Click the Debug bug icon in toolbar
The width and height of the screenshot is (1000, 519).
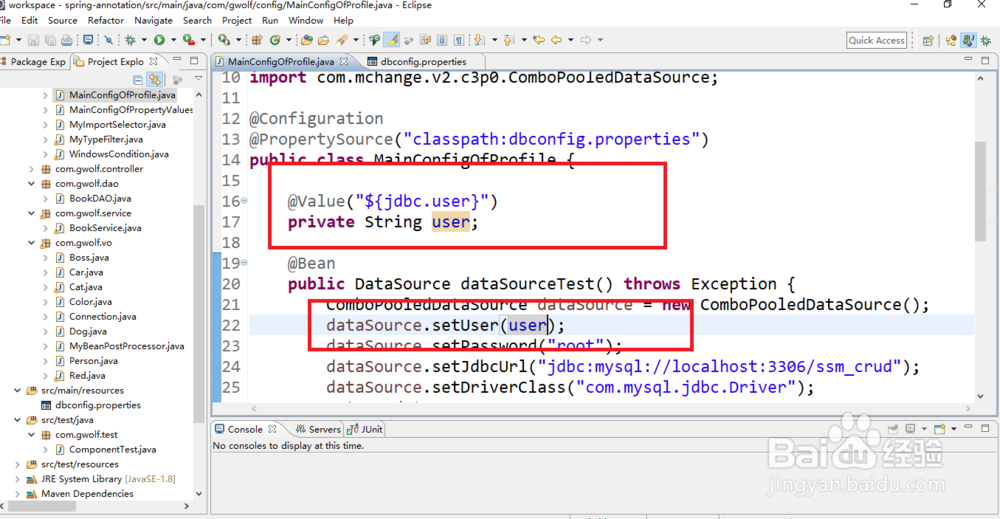click(130, 40)
